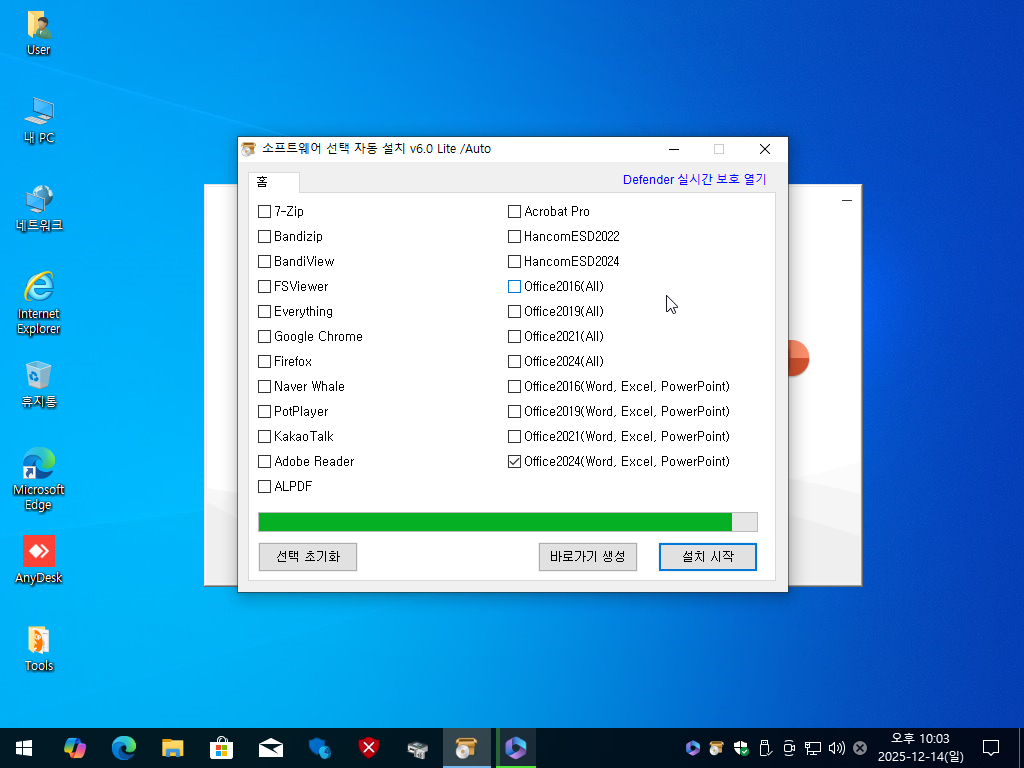Viewport: 1024px width, 768px height.
Task: Click the USB safely remove tray icon
Action: pos(765,748)
